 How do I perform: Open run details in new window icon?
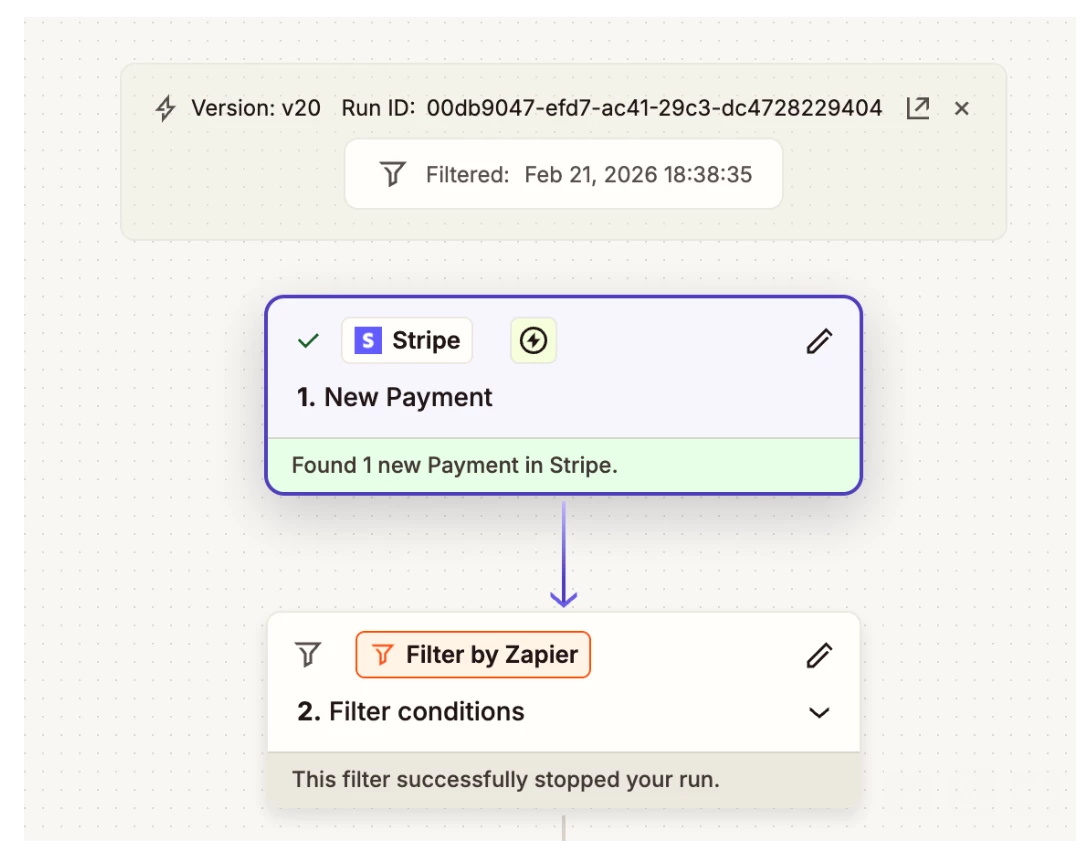point(917,108)
